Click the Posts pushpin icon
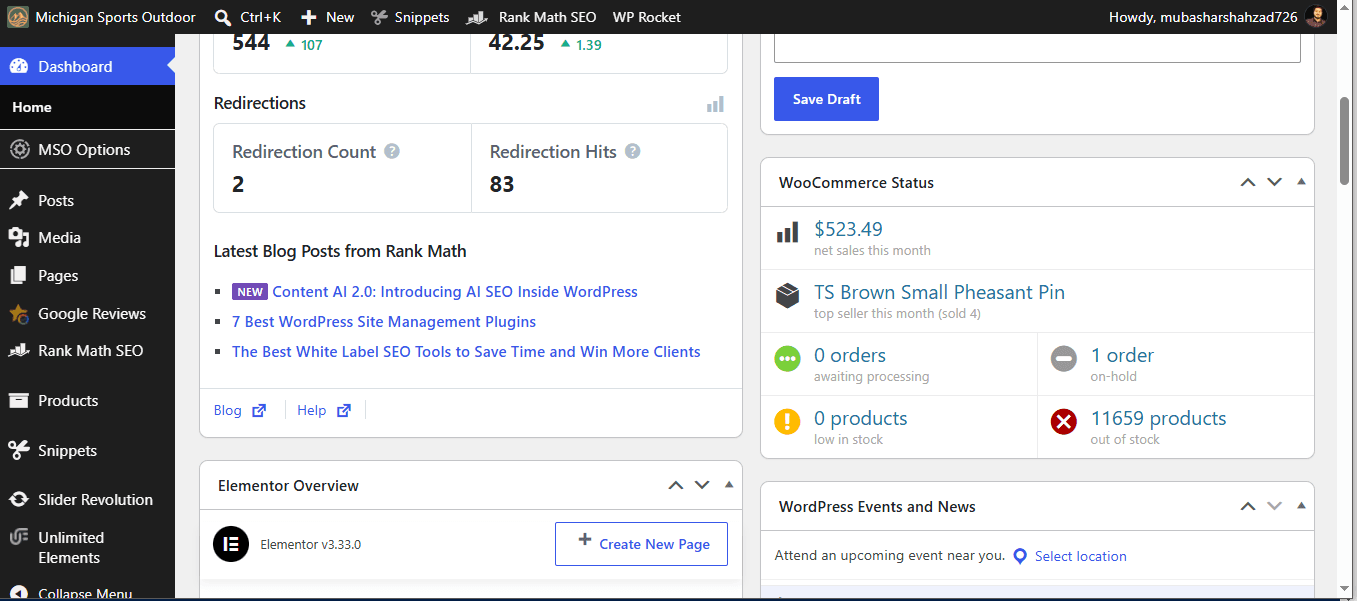The width and height of the screenshot is (1357, 601). [x=18, y=200]
